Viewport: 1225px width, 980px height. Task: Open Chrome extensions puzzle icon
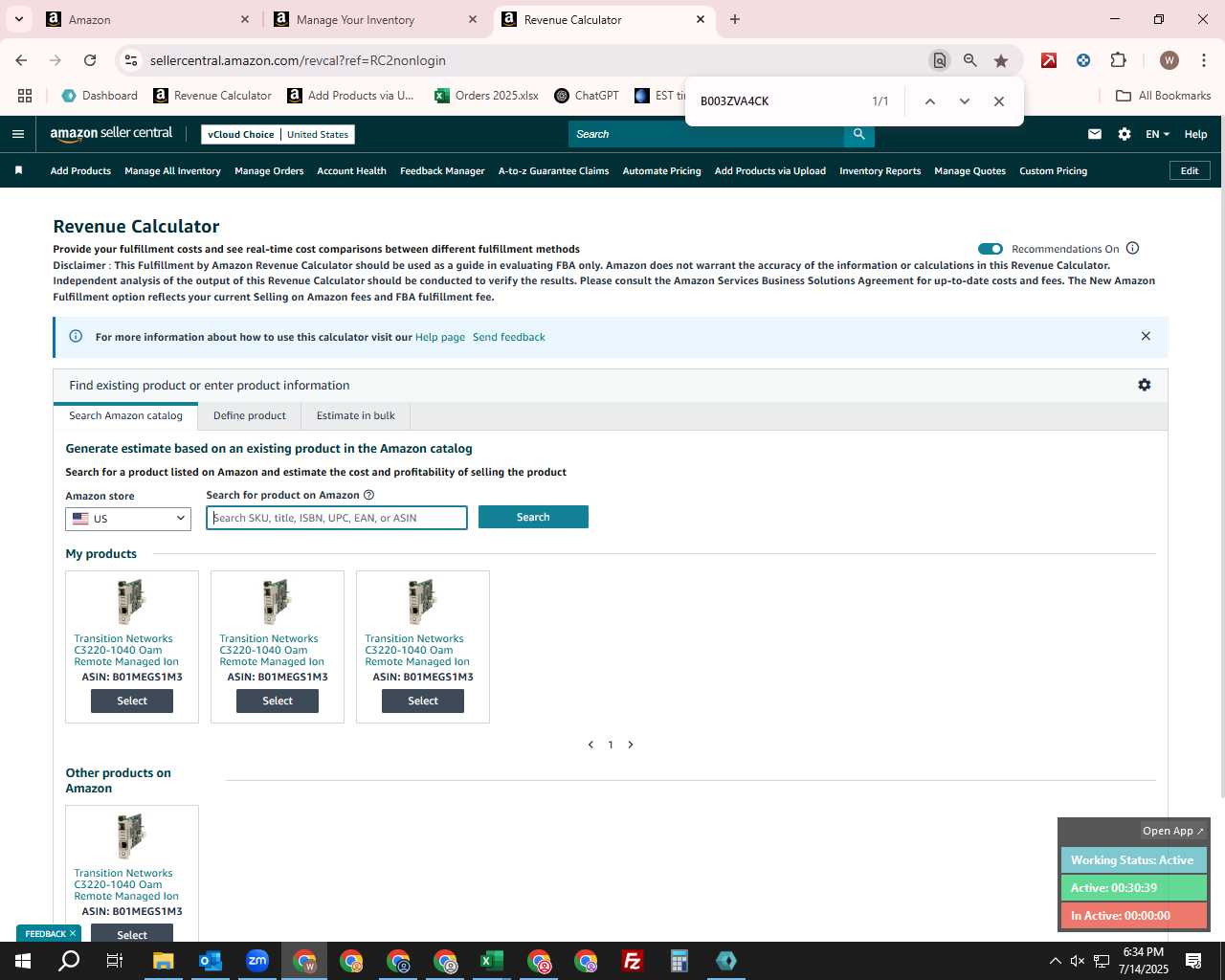1119,60
